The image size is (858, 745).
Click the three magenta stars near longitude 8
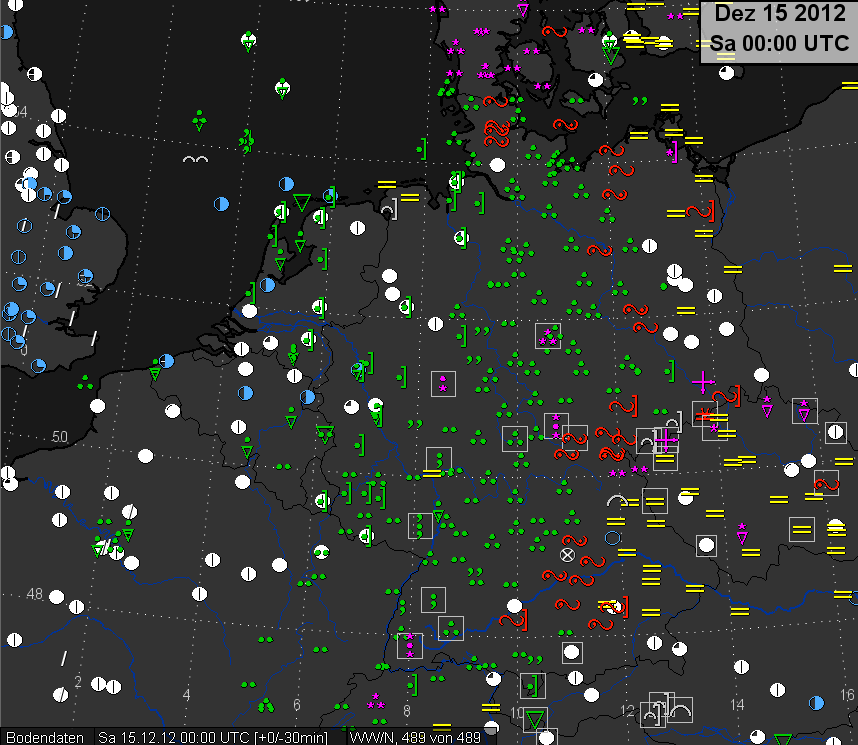[376, 702]
